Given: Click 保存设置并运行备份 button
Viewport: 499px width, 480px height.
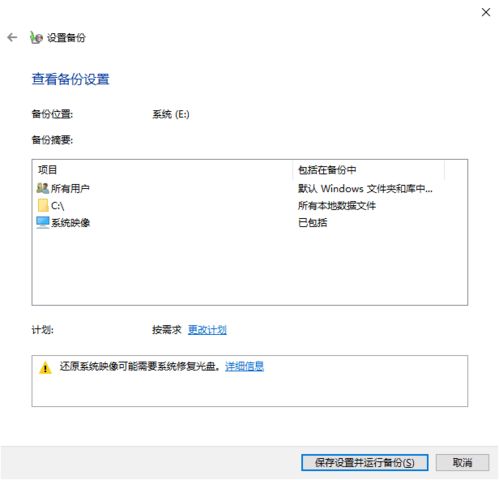Looking at the screenshot, I should pos(365,463).
